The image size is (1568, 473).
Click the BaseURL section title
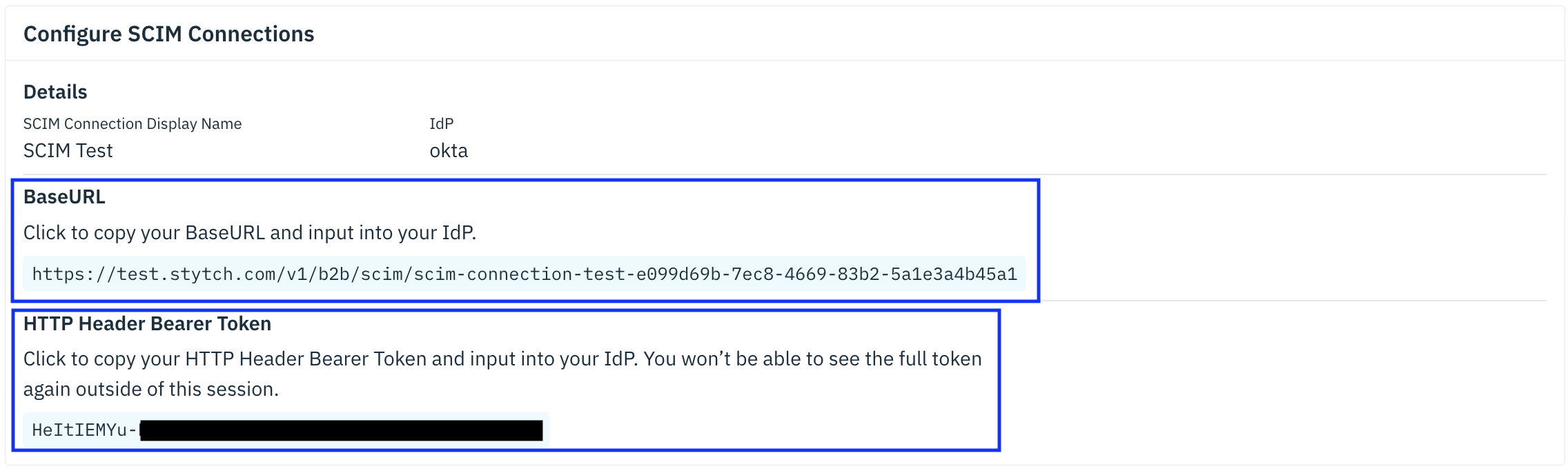pyautogui.click(x=63, y=197)
